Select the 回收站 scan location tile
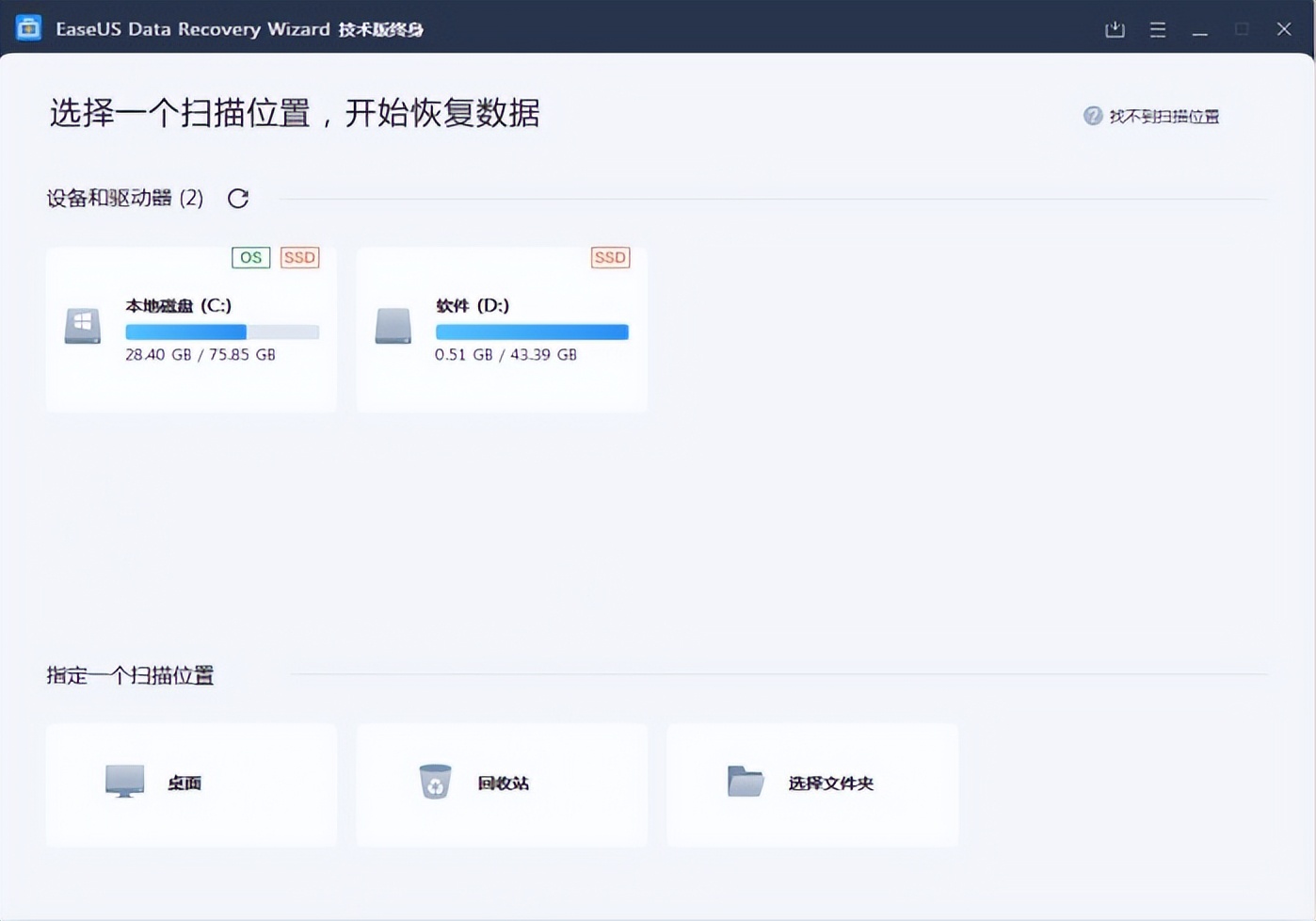The height and width of the screenshot is (921, 1316). tap(501, 784)
